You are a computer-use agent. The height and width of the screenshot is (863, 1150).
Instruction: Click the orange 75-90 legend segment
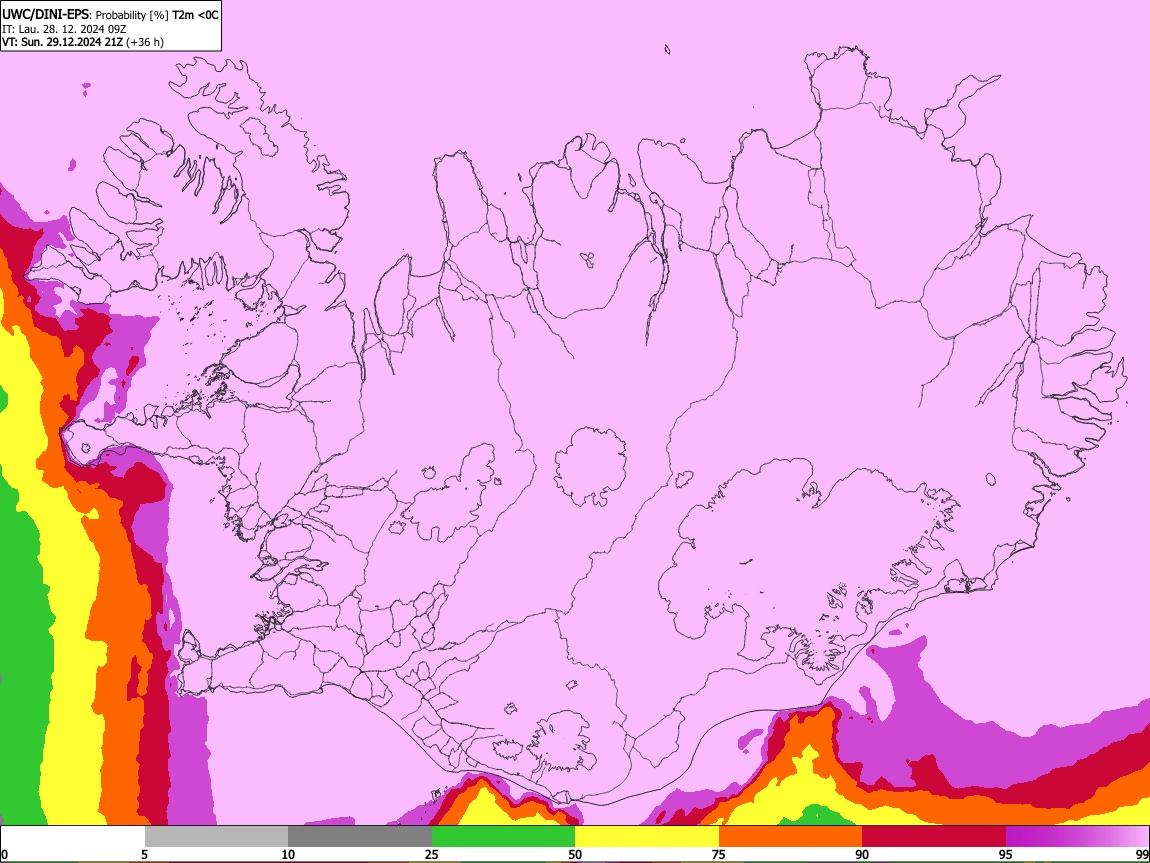tap(791, 837)
